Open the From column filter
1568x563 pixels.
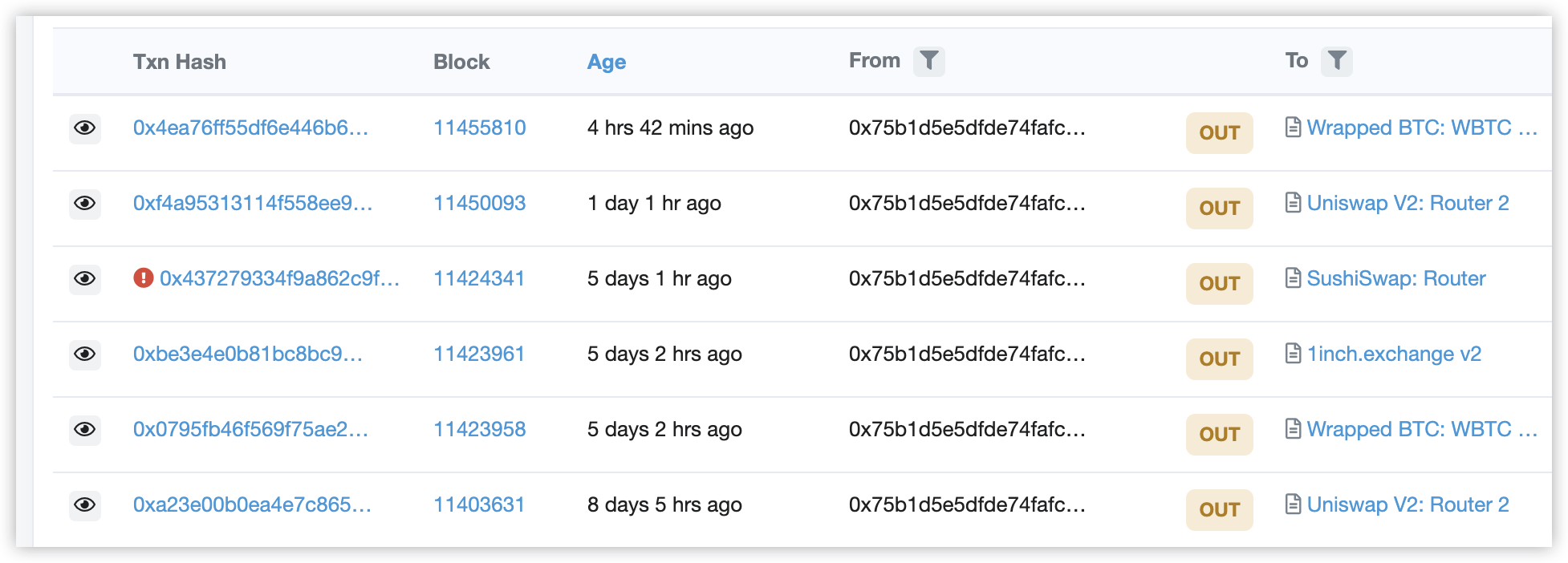click(928, 61)
